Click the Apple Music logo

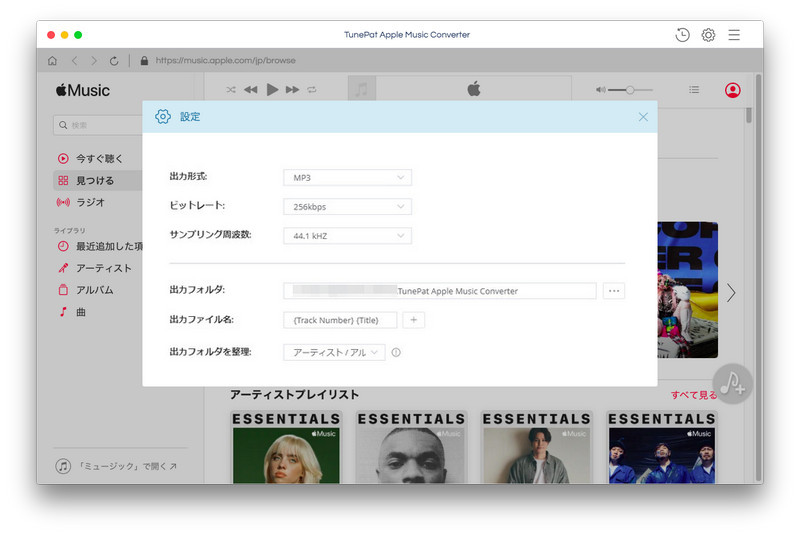pyautogui.click(x=83, y=90)
